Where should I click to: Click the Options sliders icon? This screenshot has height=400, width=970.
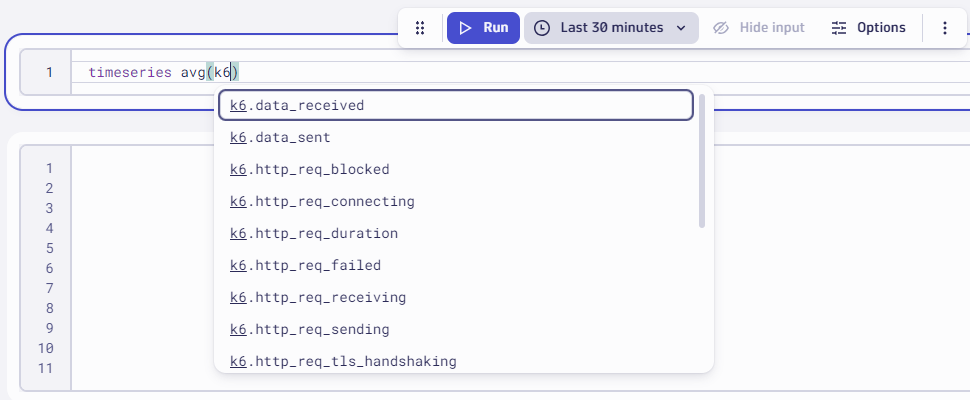click(839, 28)
